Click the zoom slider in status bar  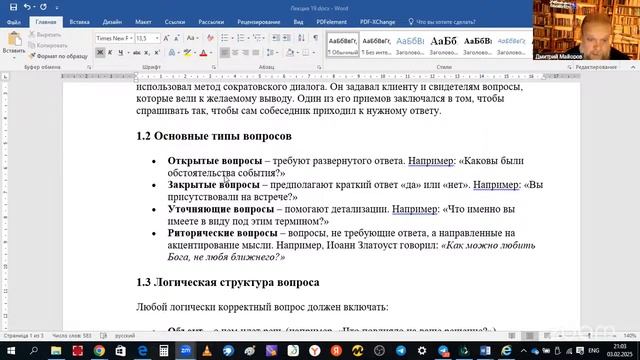pos(588,336)
